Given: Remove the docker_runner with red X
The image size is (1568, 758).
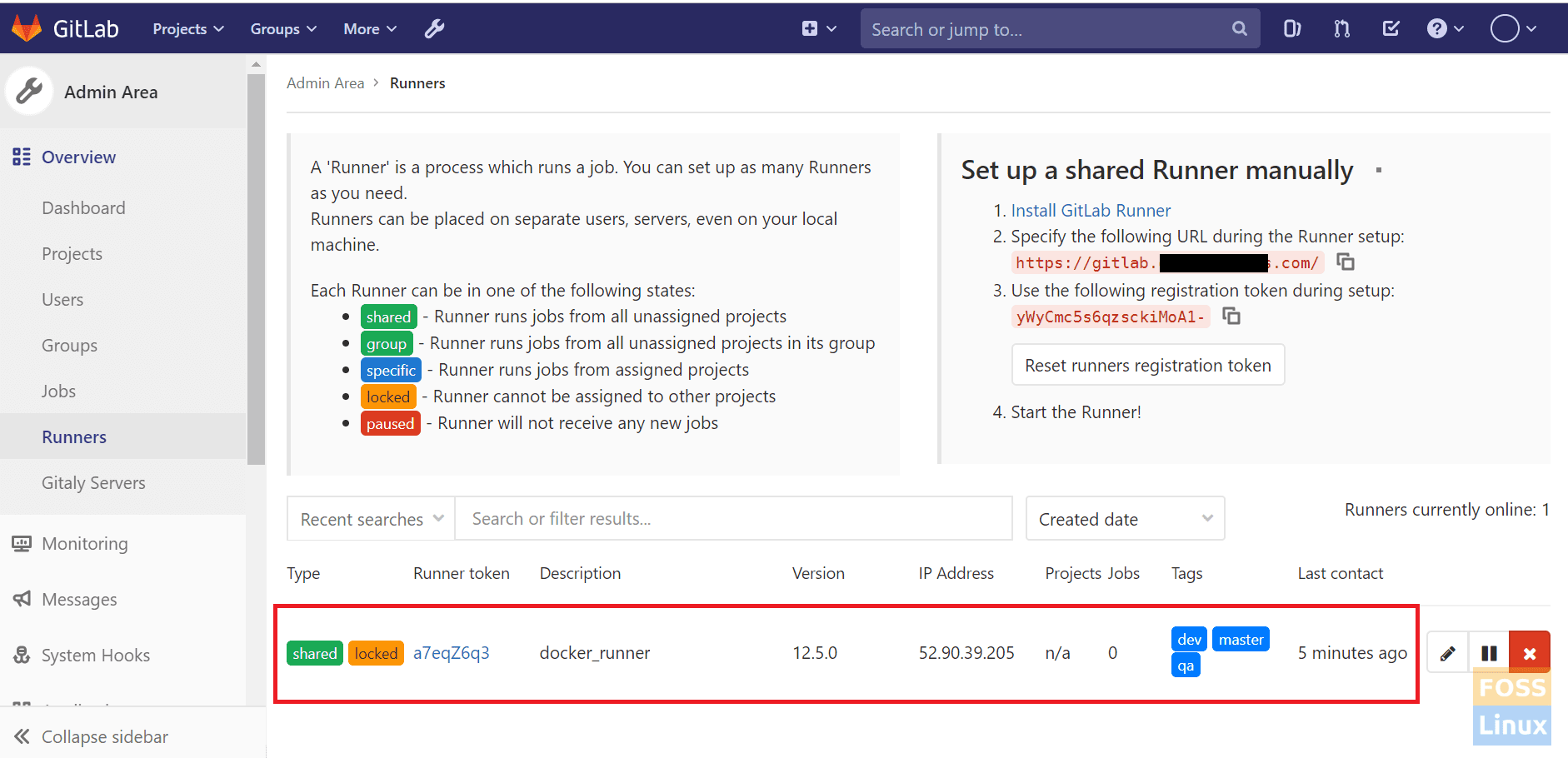Looking at the screenshot, I should (x=1530, y=653).
